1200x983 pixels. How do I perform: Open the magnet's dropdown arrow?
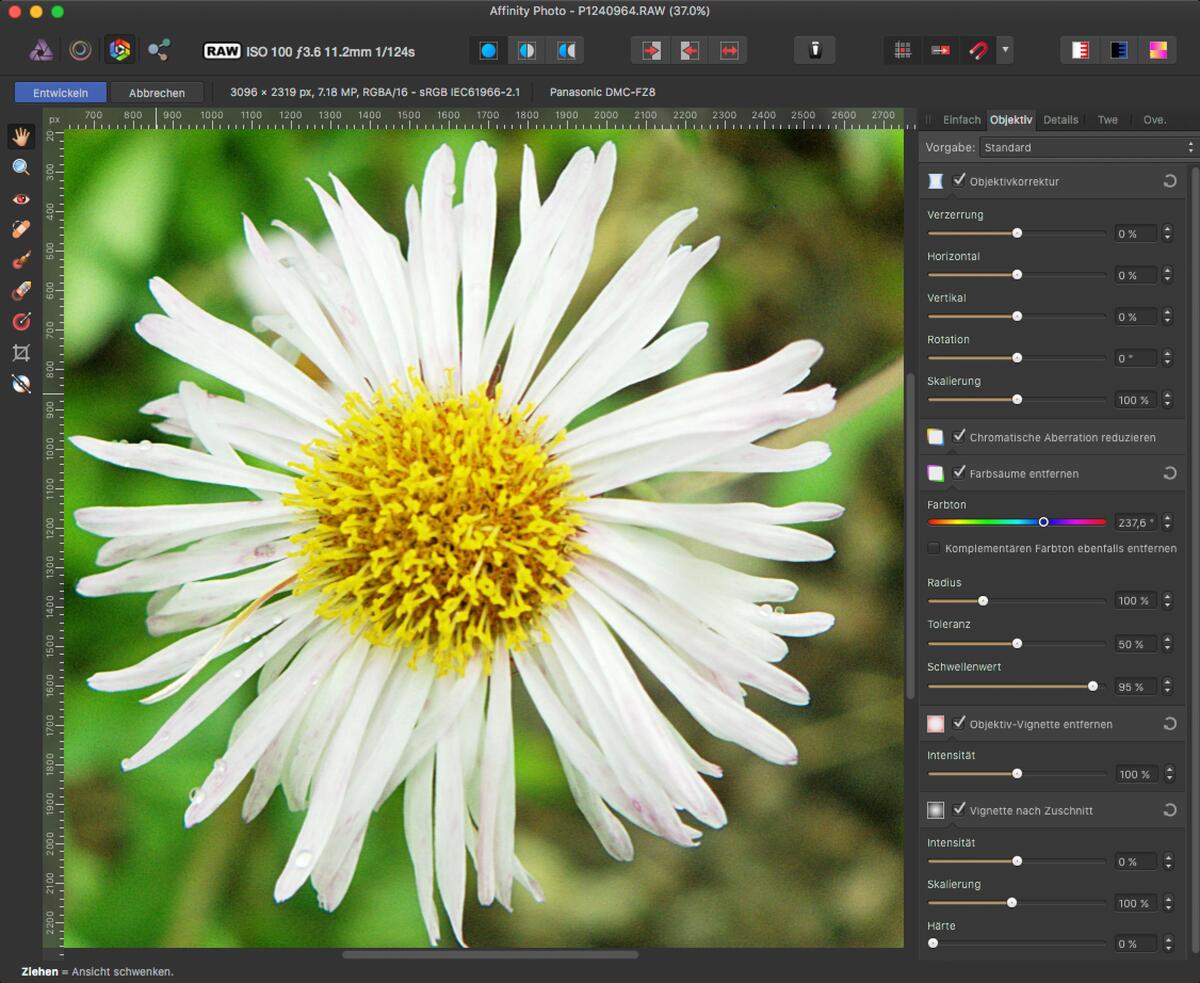(1004, 49)
